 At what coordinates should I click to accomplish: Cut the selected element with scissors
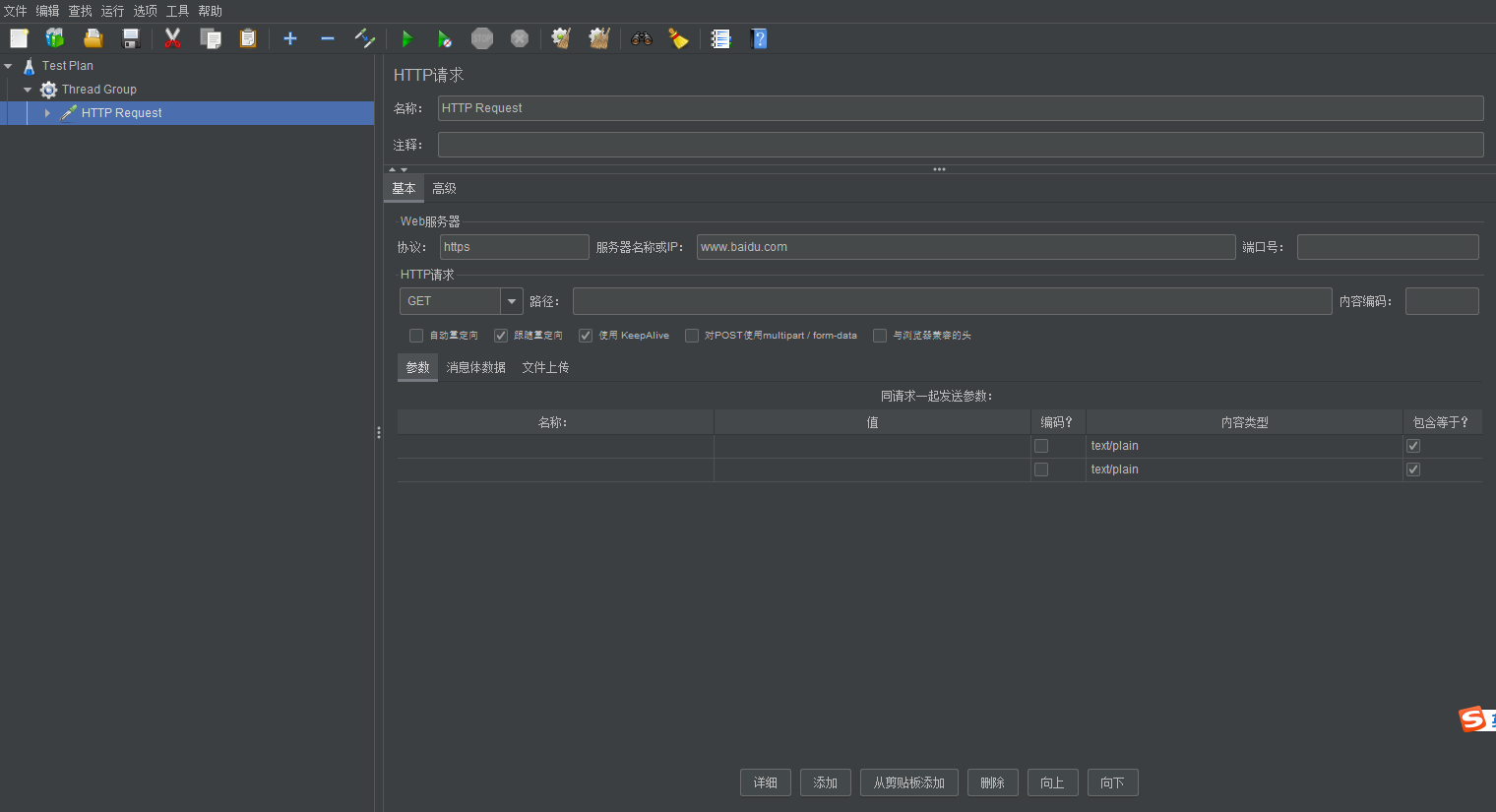pos(173,38)
